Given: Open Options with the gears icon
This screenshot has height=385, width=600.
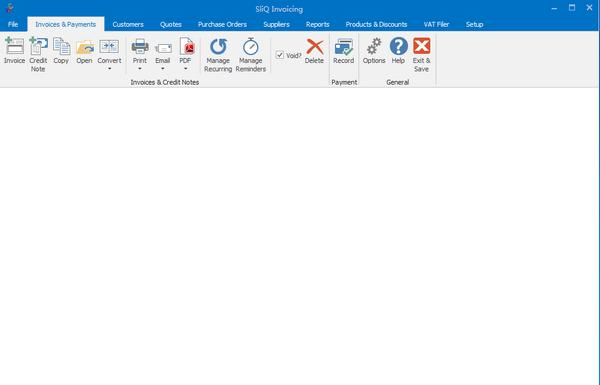Looking at the screenshot, I should pos(374,51).
